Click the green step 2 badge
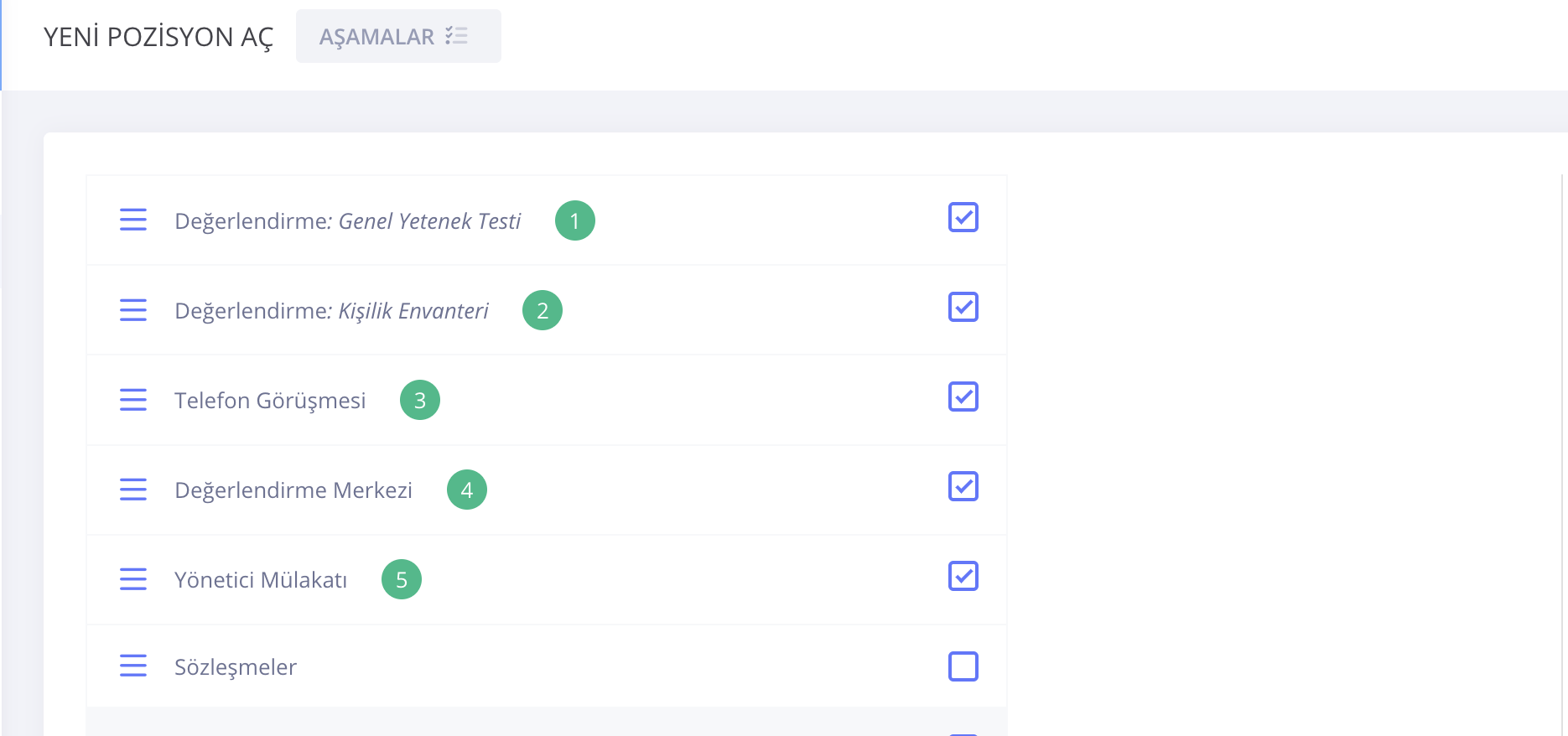The image size is (1568, 736). [543, 310]
